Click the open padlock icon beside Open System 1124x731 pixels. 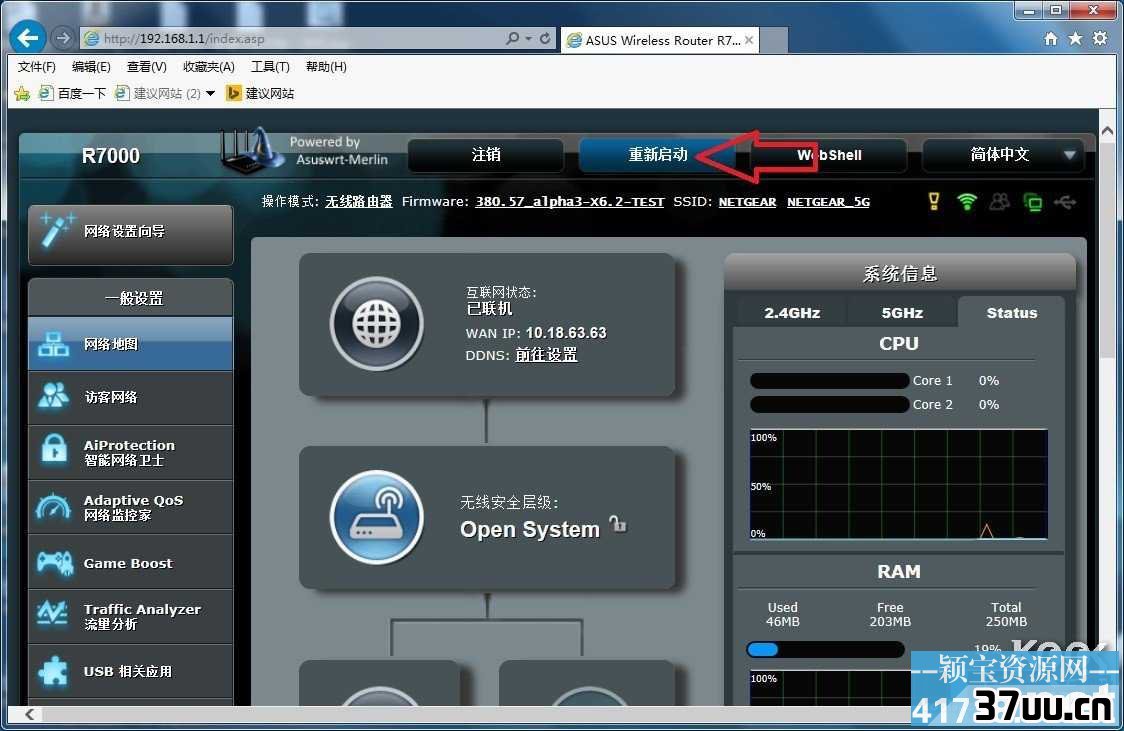pyautogui.click(x=618, y=524)
